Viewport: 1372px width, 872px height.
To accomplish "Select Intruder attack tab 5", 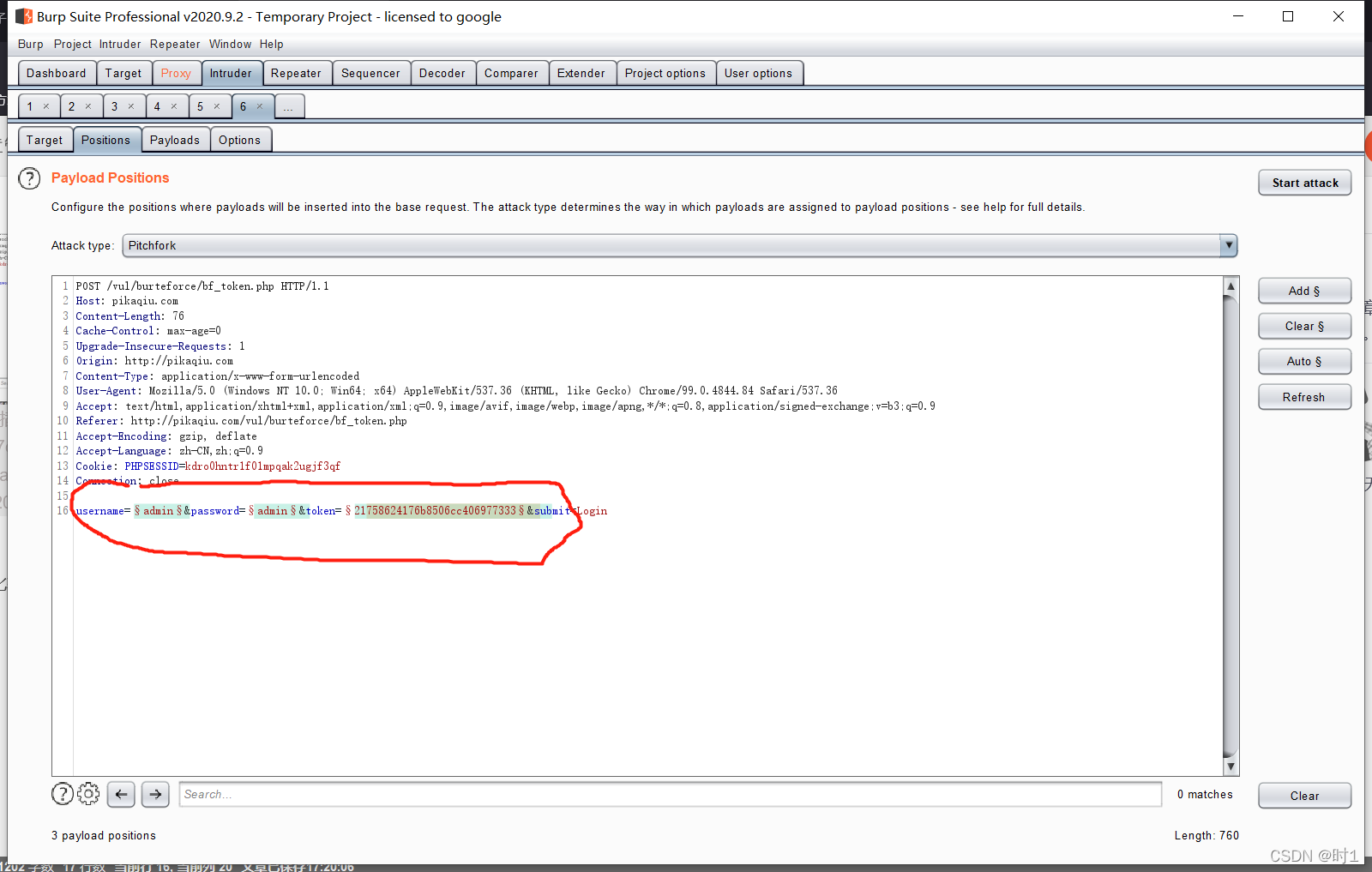I will click(200, 106).
